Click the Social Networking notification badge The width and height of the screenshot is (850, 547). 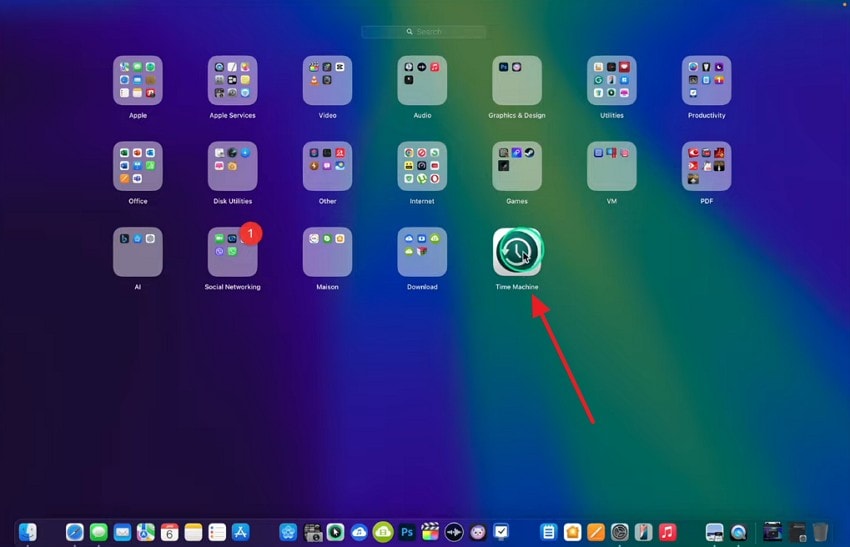click(x=250, y=233)
